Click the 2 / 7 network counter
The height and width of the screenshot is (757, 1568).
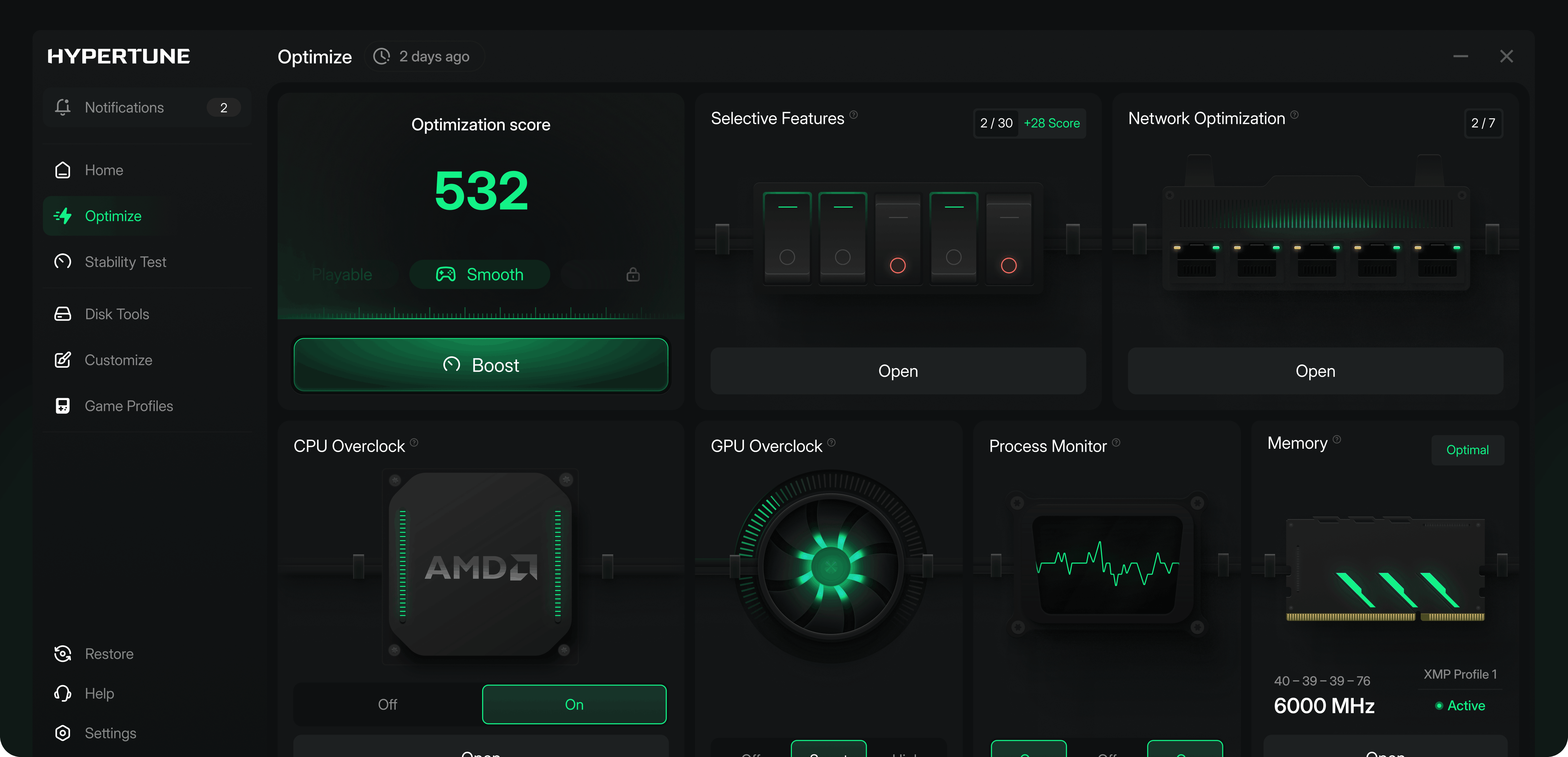1483,123
